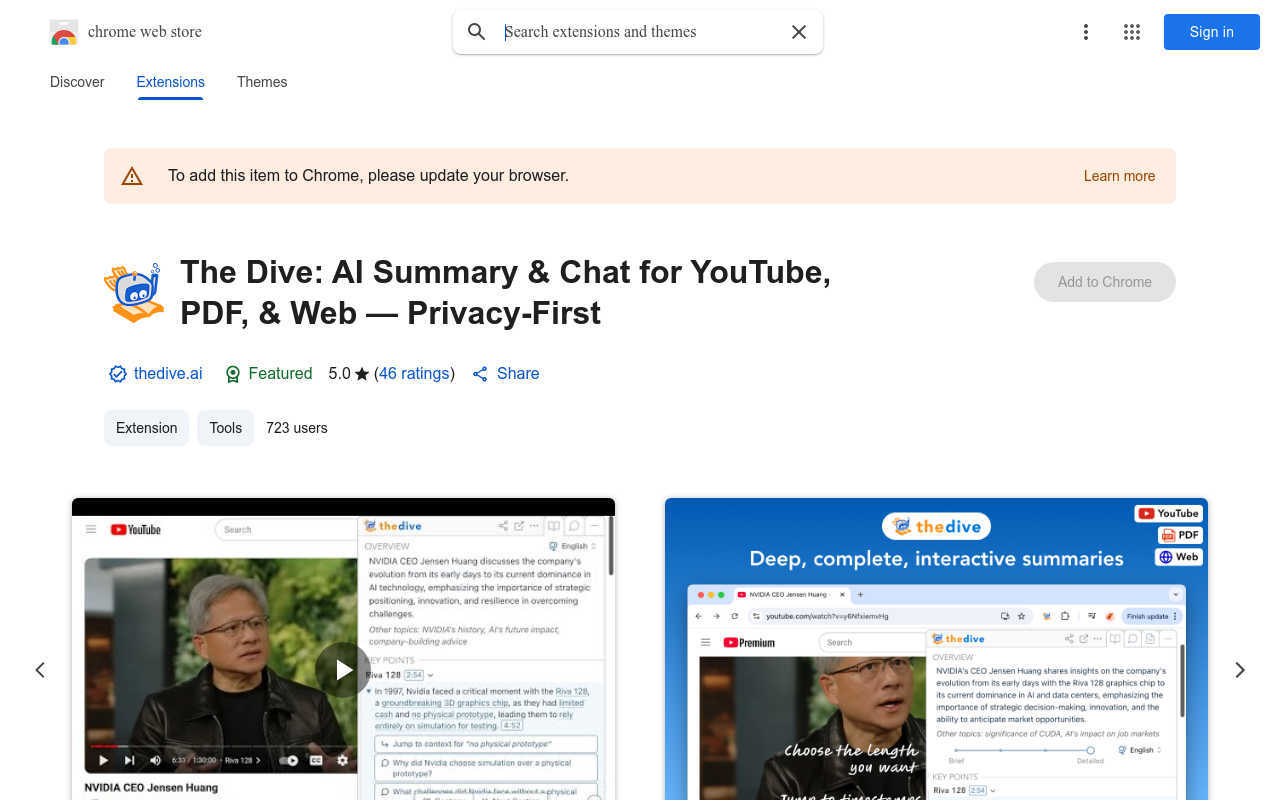The width and height of the screenshot is (1280, 800).
Task: Visit the thedive.ai publisher link
Action: pos(168,373)
